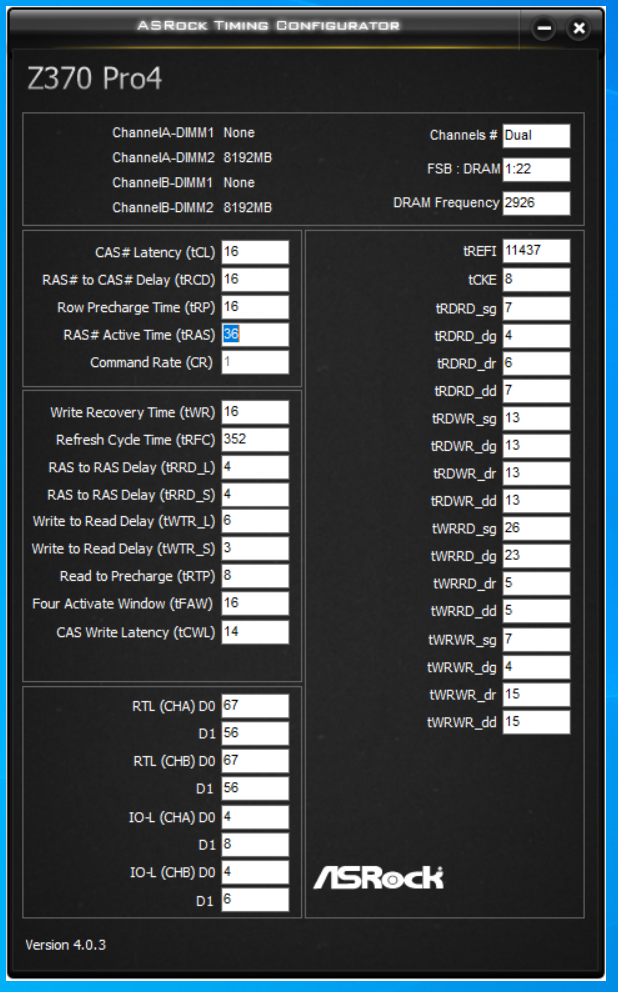Select the FSB : DRAM ratio field
618x992 pixels.
pos(536,170)
